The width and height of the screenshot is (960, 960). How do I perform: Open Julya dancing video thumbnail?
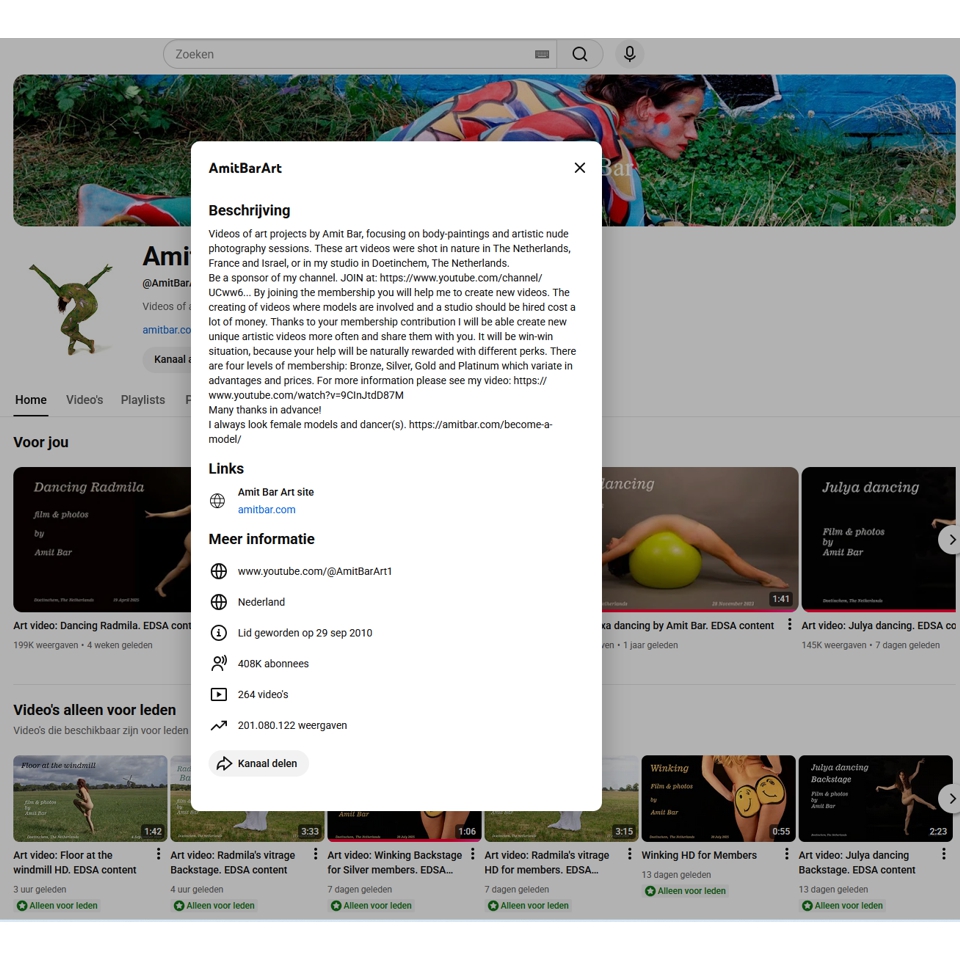point(879,539)
